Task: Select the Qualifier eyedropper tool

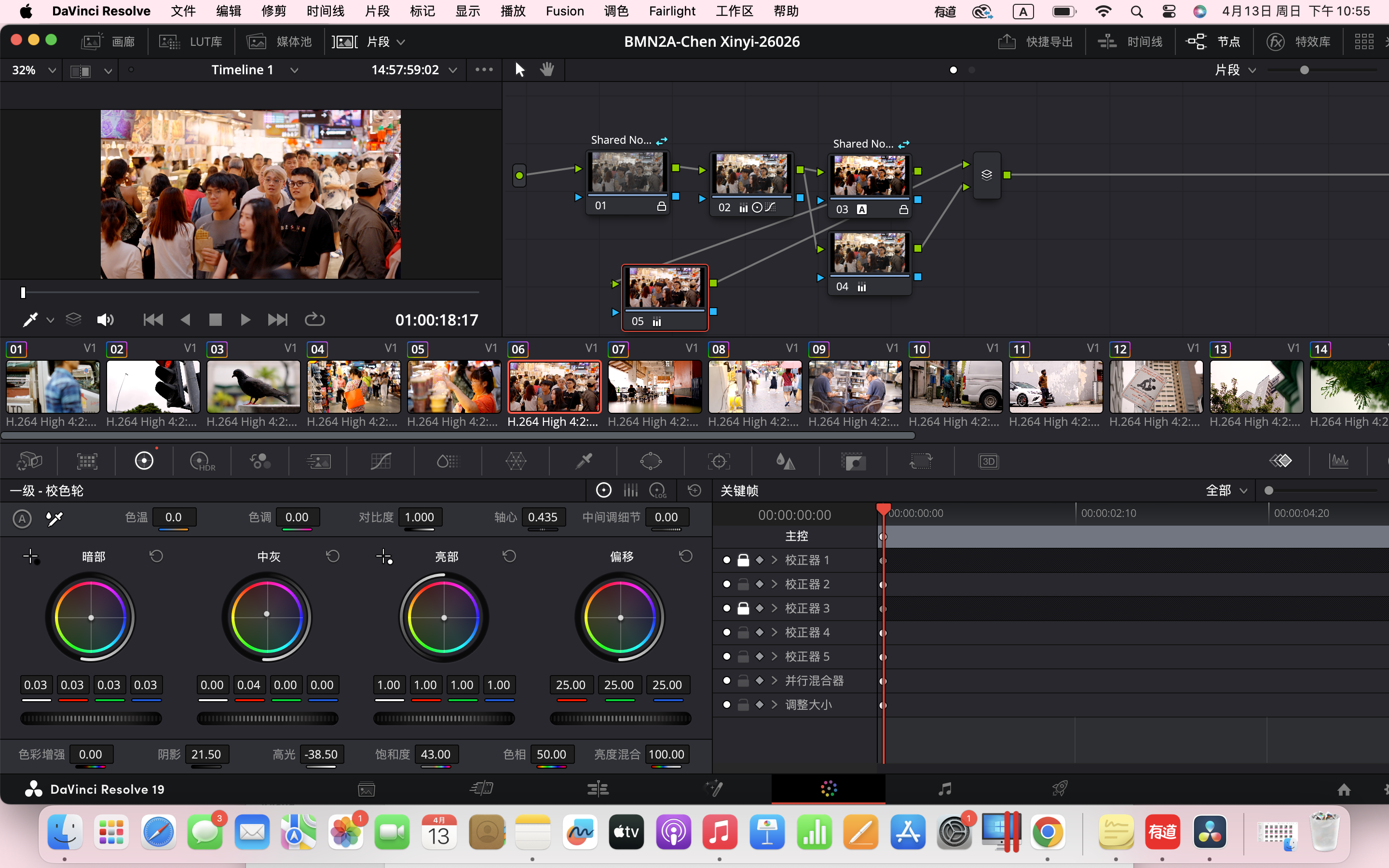Action: (585, 461)
